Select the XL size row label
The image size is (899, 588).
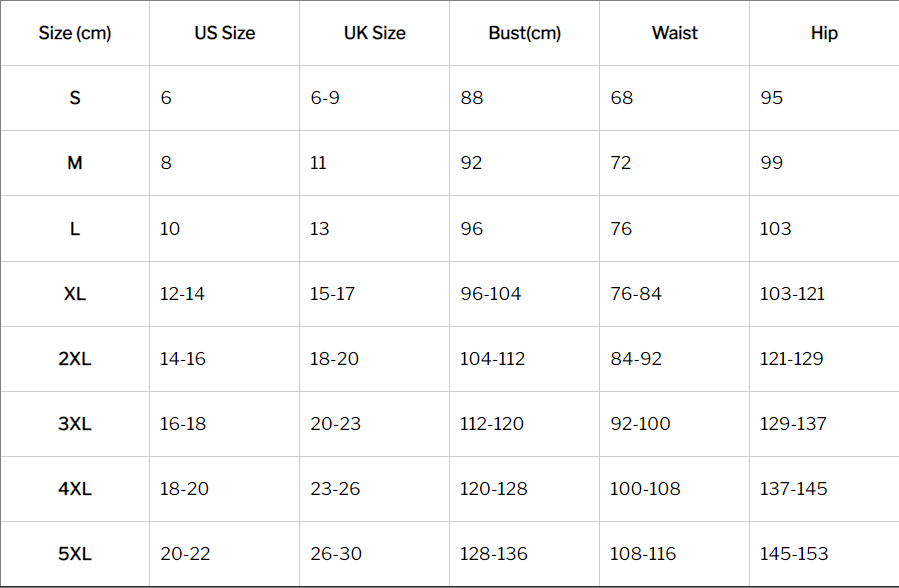pyautogui.click(x=75, y=294)
